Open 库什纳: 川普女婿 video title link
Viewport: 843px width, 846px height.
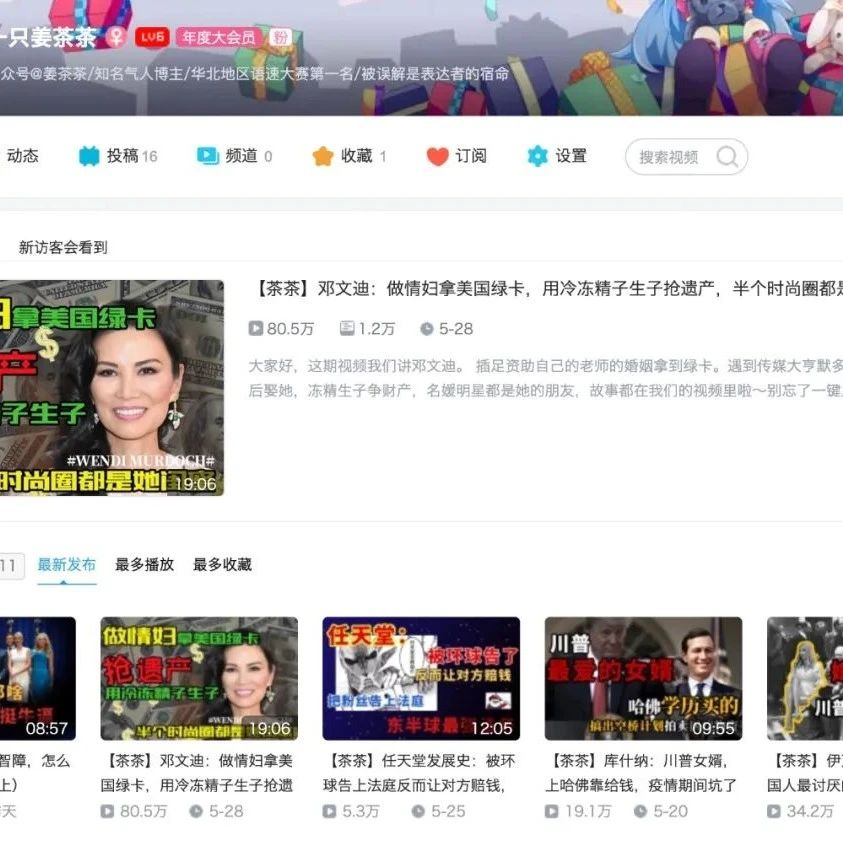641,773
